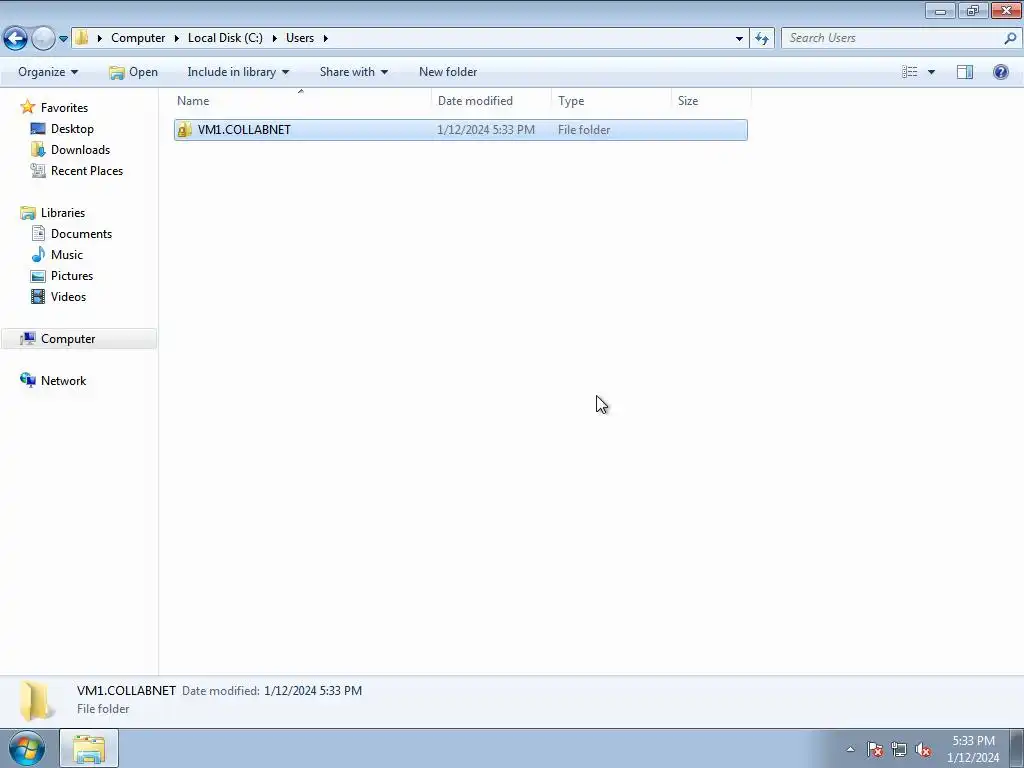1024x768 pixels.
Task: Select Computer in the address breadcrumb
Action: click(138, 38)
